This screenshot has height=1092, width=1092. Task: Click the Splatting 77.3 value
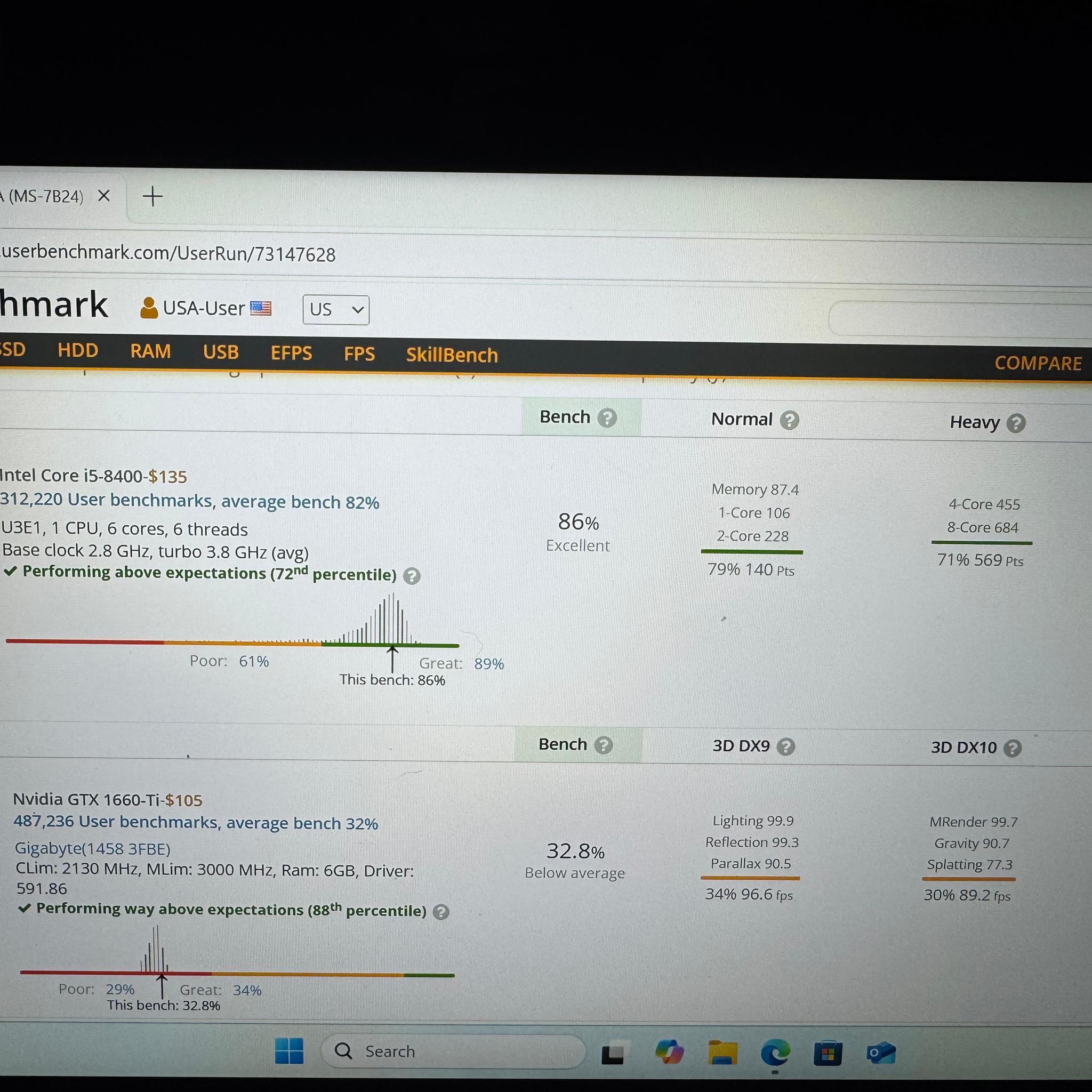pos(970,865)
